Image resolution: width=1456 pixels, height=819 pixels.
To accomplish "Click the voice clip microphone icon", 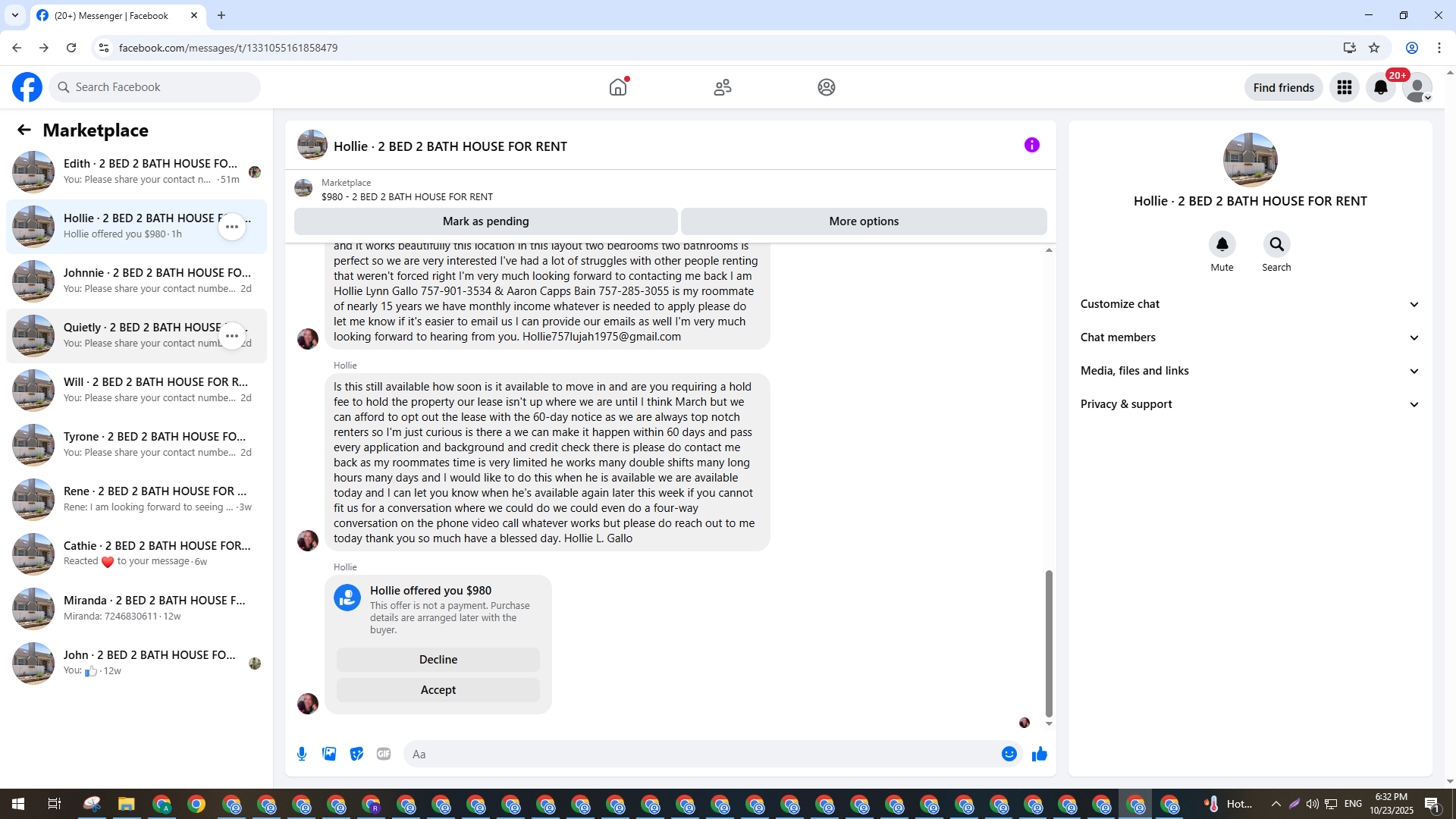I will 302,754.
